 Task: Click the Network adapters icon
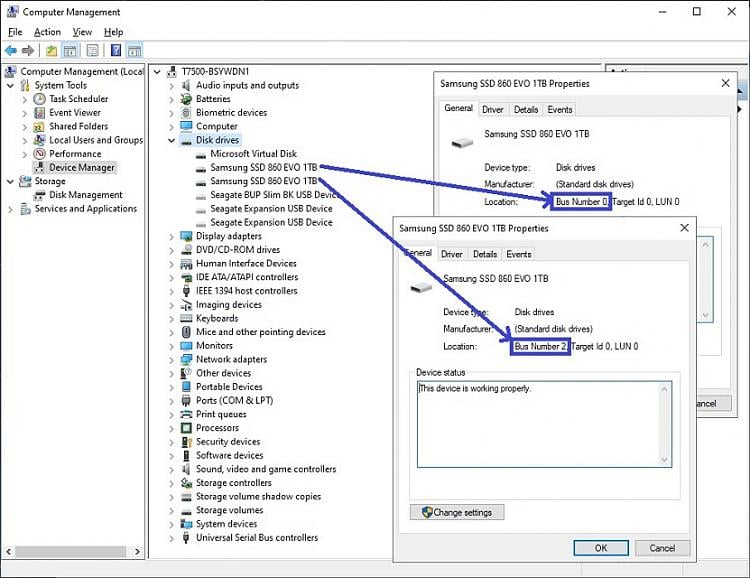pyautogui.click(x=186, y=359)
